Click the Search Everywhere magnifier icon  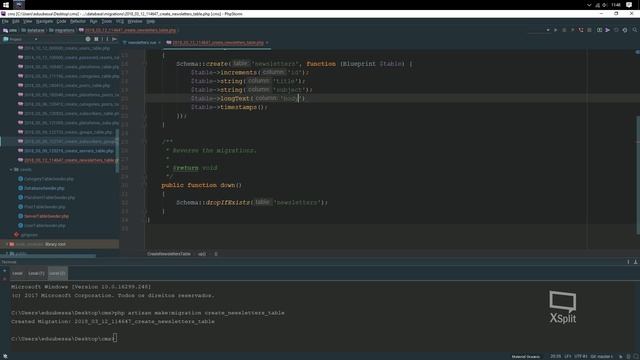[635, 30]
